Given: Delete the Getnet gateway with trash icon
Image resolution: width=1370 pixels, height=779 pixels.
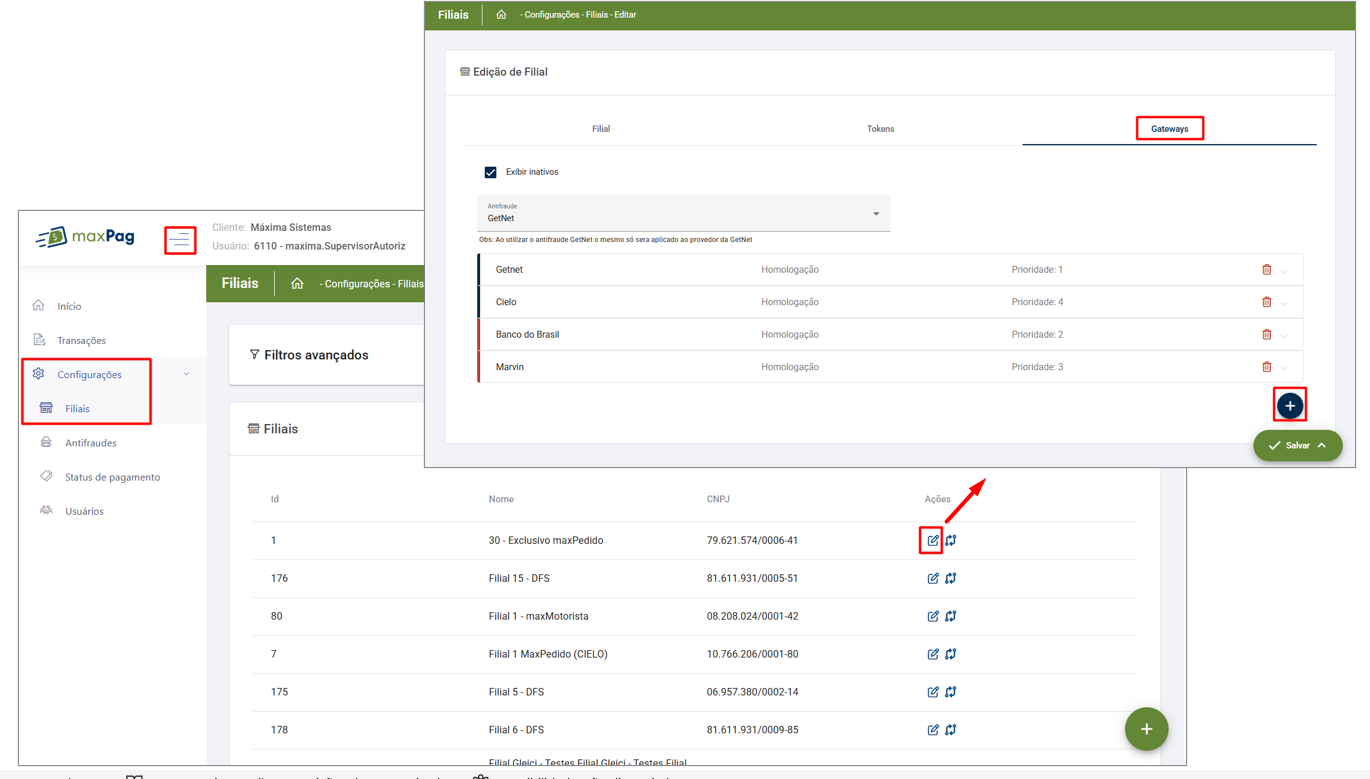Looking at the screenshot, I should pos(1266,270).
